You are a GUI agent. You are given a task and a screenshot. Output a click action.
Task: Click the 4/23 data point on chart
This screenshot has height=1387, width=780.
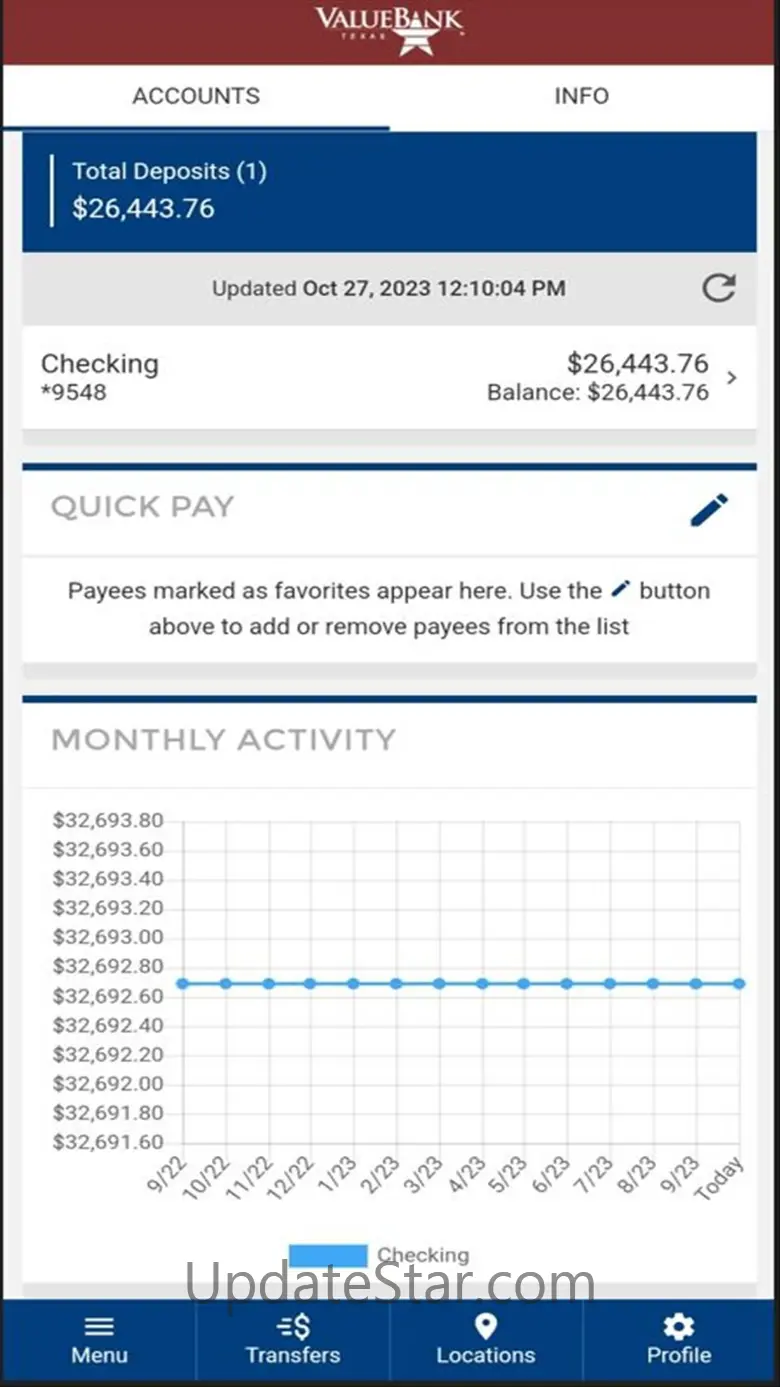tap(482, 984)
